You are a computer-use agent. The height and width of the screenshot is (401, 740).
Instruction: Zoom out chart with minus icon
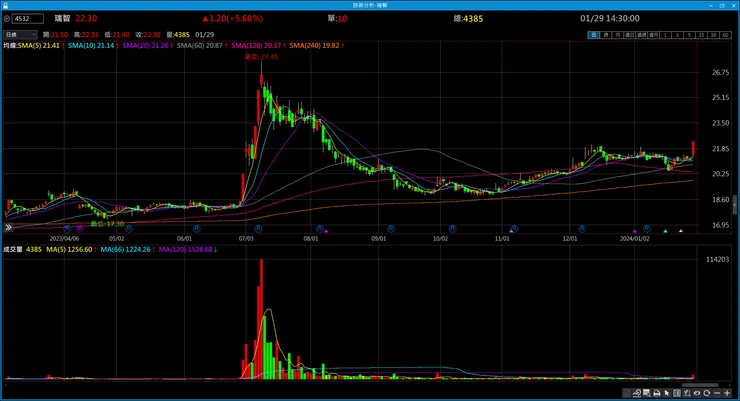[717, 393]
